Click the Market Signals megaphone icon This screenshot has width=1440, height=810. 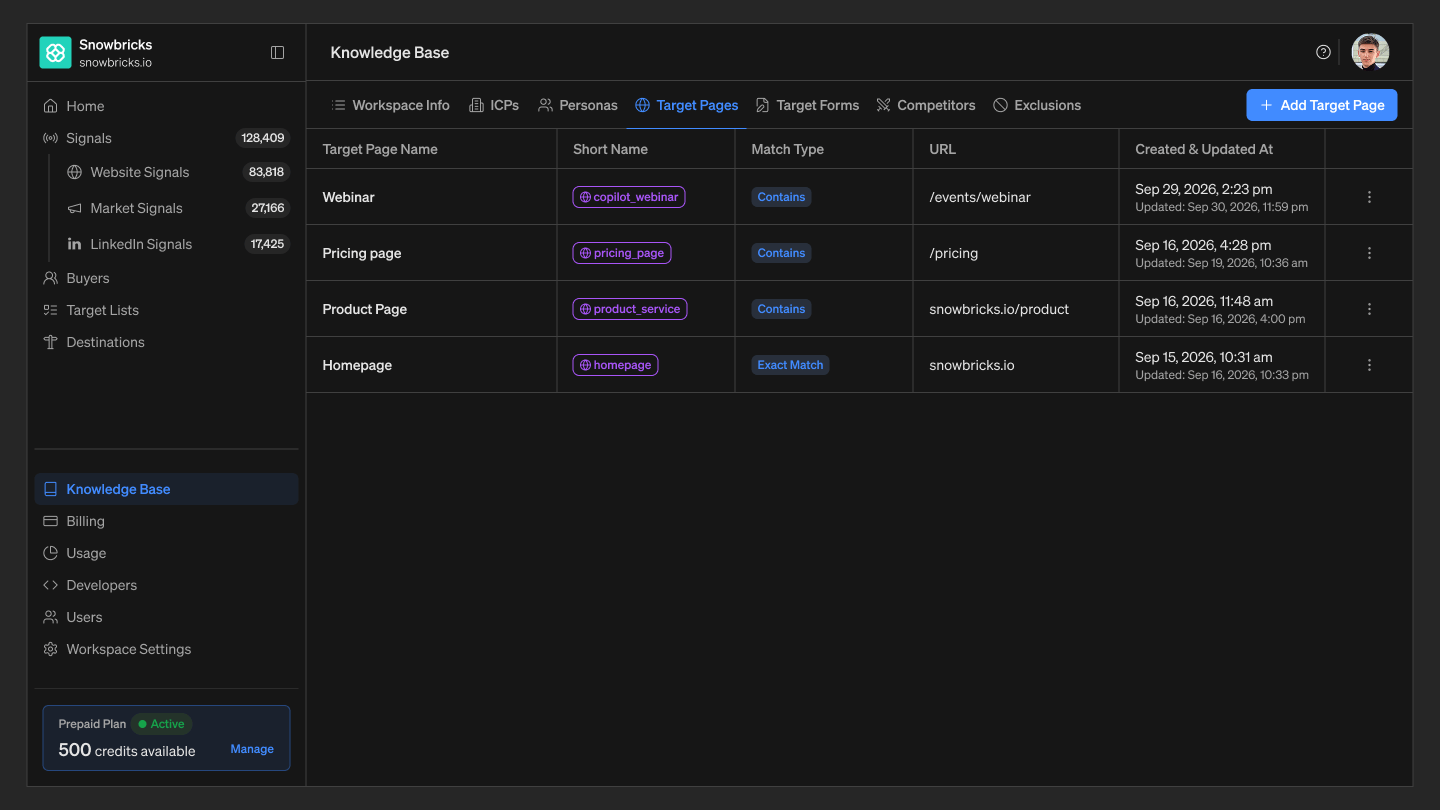click(x=74, y=208)
